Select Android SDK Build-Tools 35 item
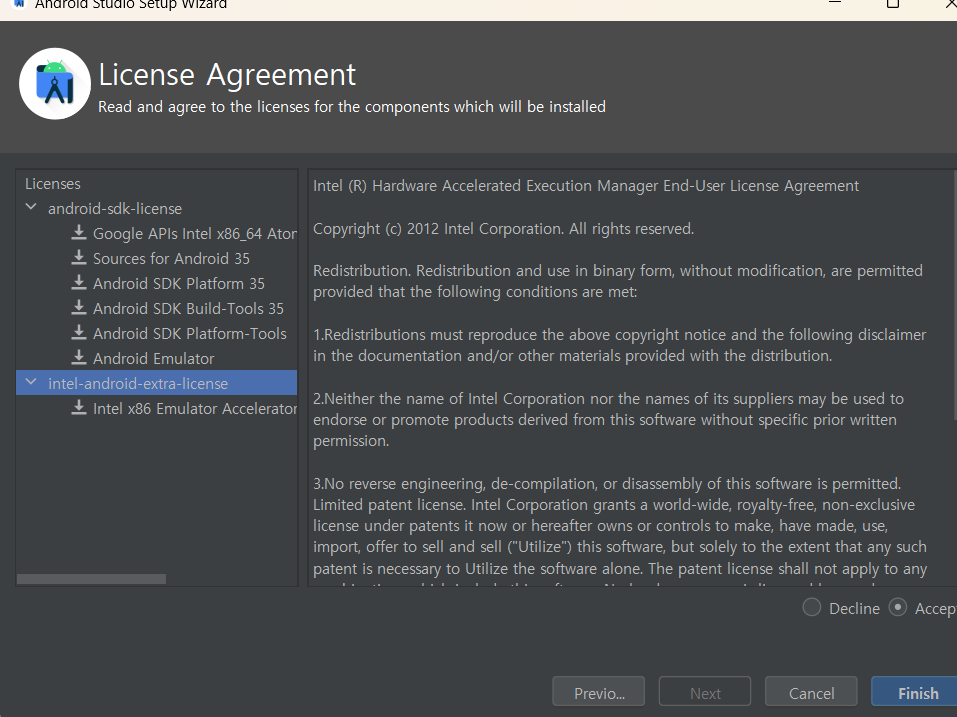This screenshot has height=717, width=957. (x=189, y=309)
